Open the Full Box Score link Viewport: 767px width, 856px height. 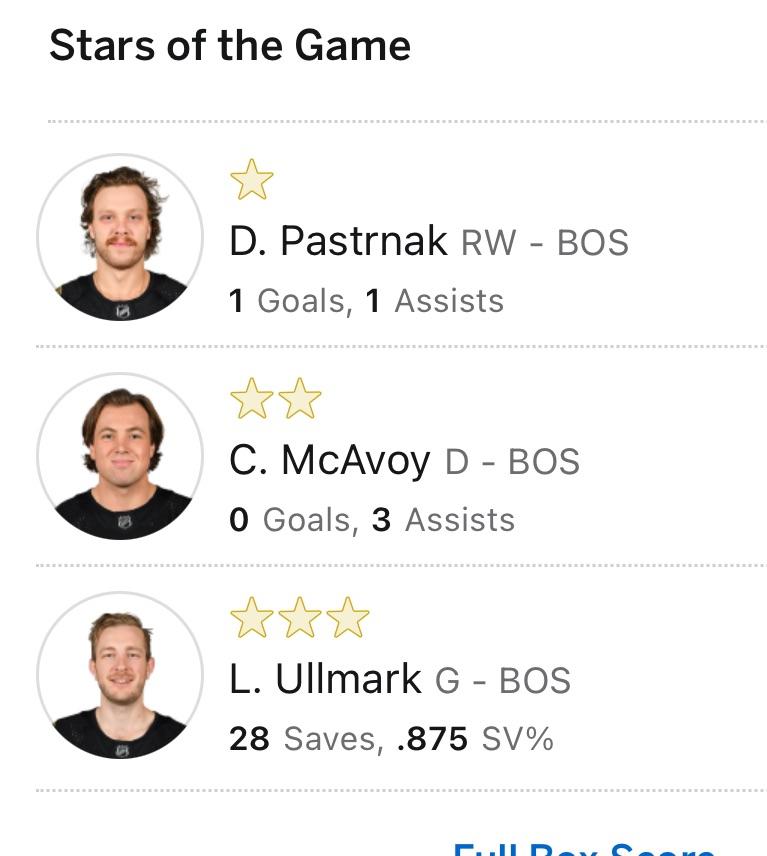(x=584, y=847)
